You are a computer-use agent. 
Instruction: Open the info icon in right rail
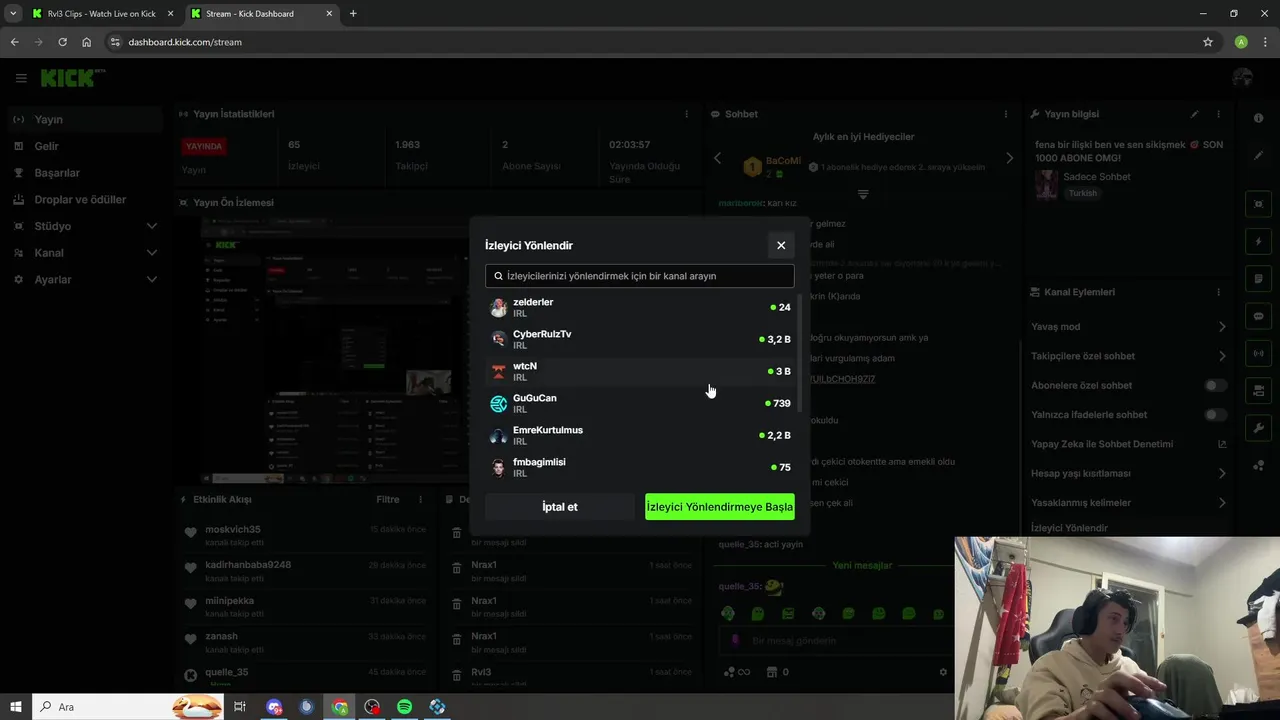click(x=1258, y=118)
